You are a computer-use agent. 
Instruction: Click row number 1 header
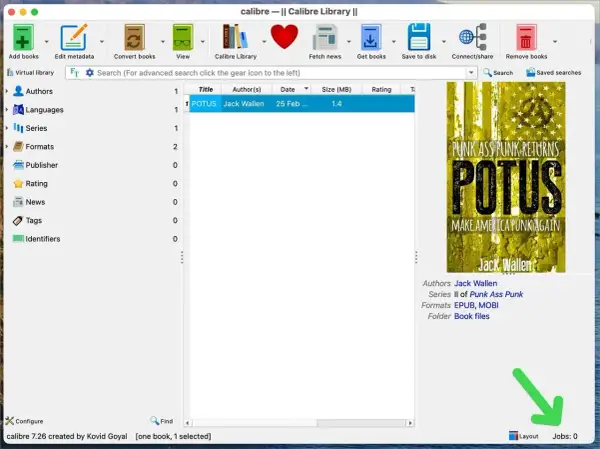click(x=187, y=104)
